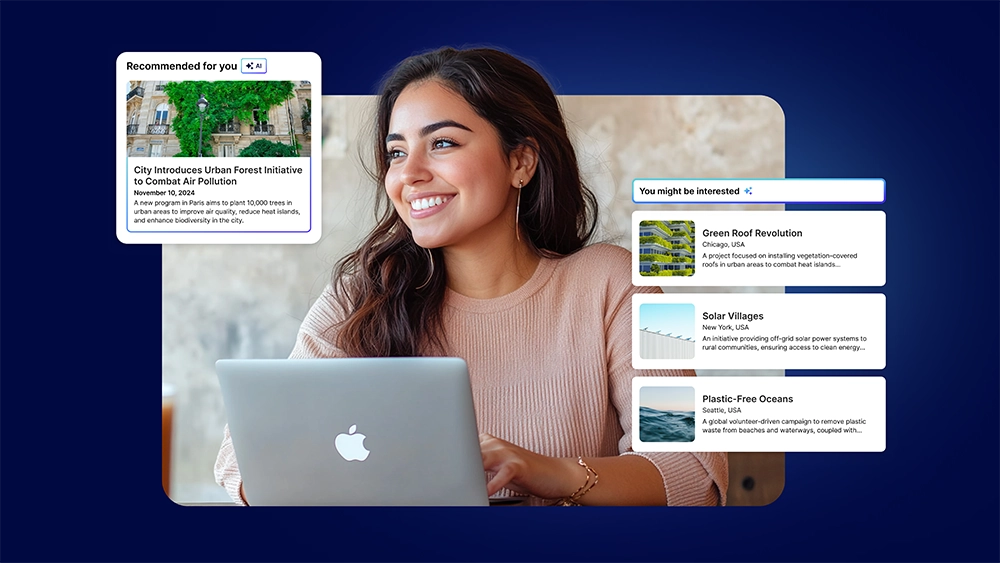Click the November 10, 2024 date text

tap(164, 193)
